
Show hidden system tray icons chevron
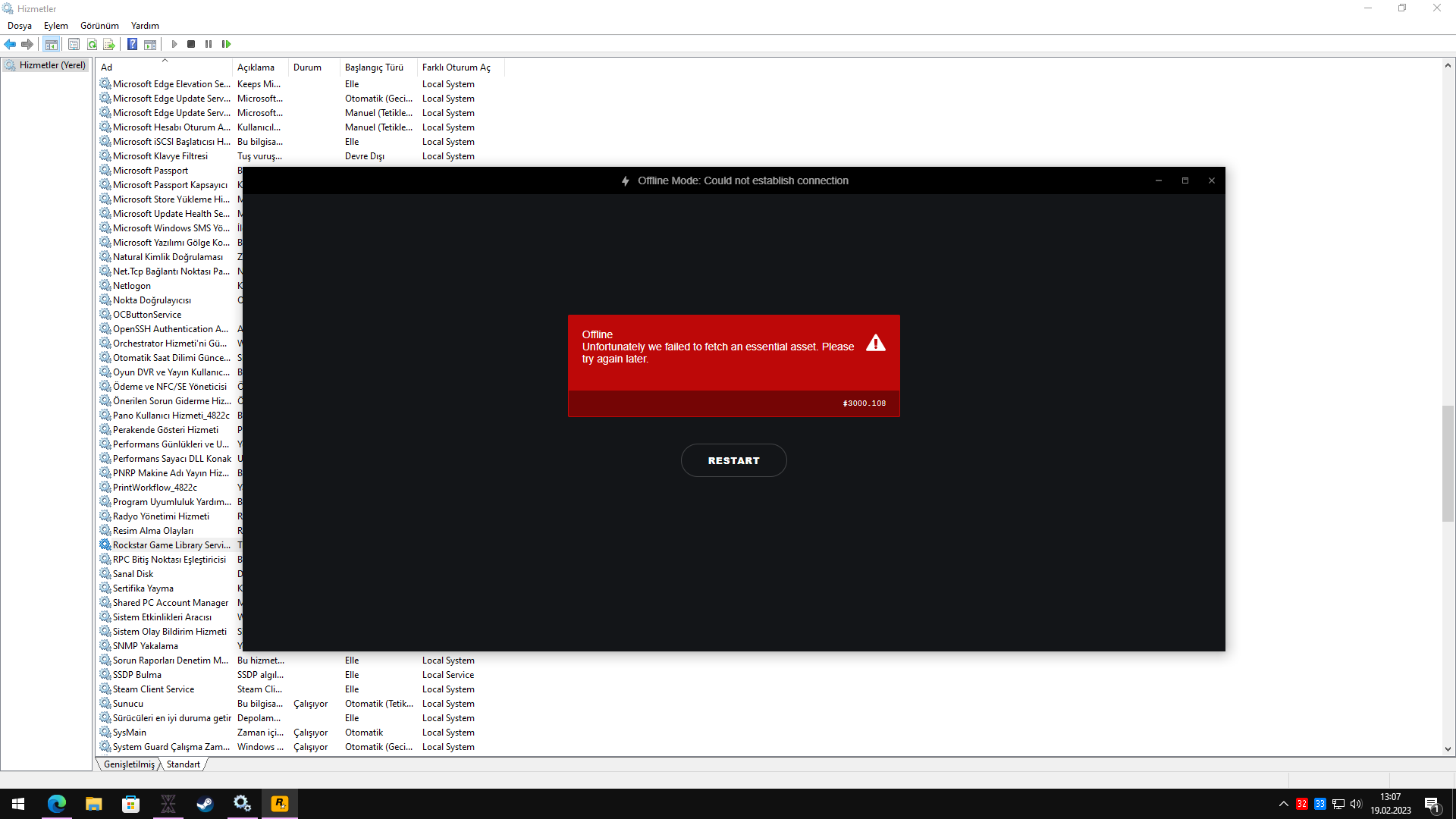[1283, 804]
